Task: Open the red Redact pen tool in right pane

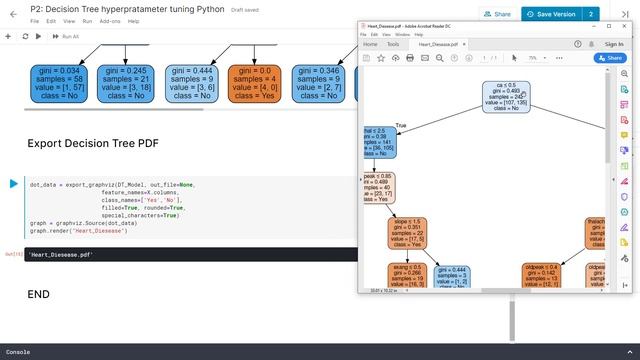Action: click(624, 181)
